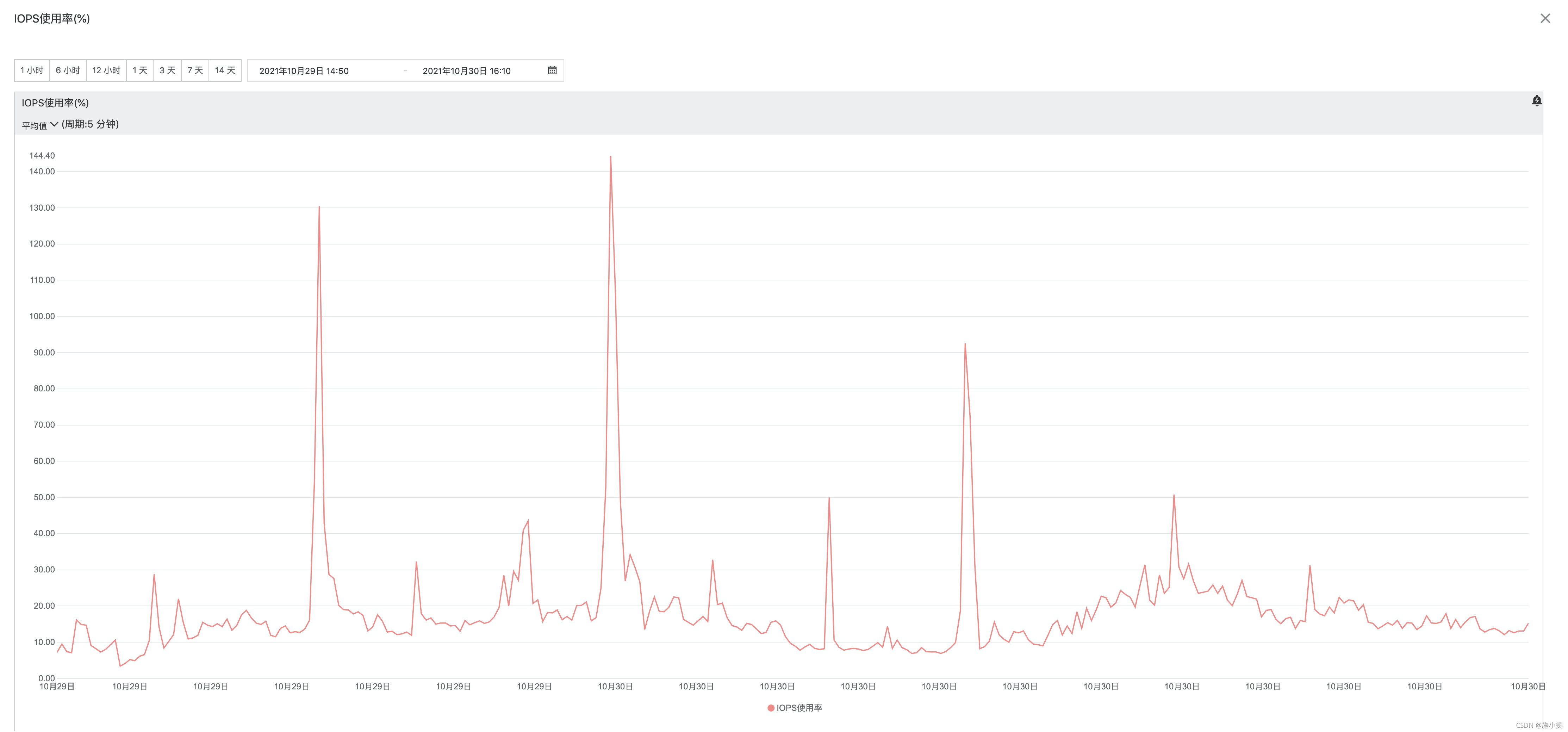Click the 92 spike peak on chart
1568x732 pixels.
click(965, 344)
